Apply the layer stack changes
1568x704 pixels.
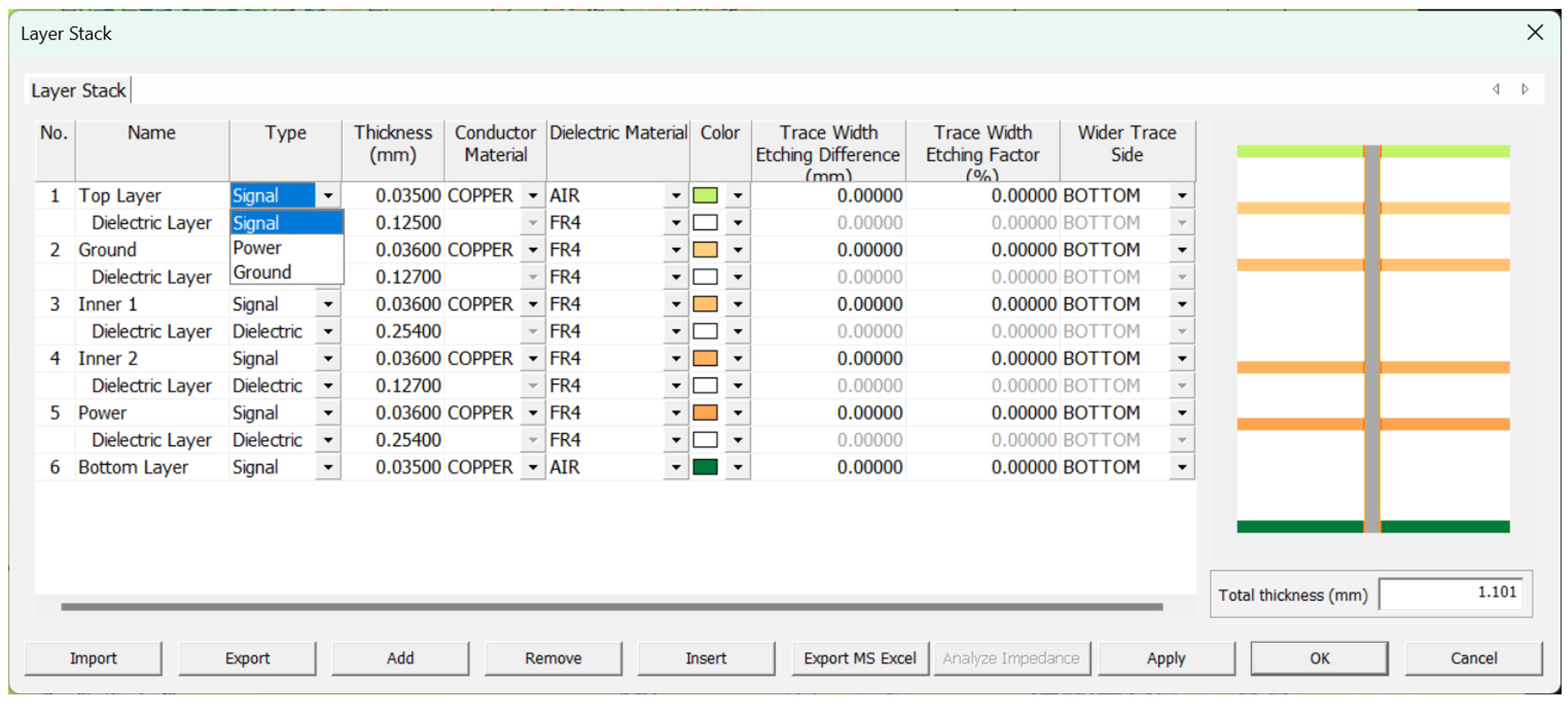click(x=1166, y=658)
